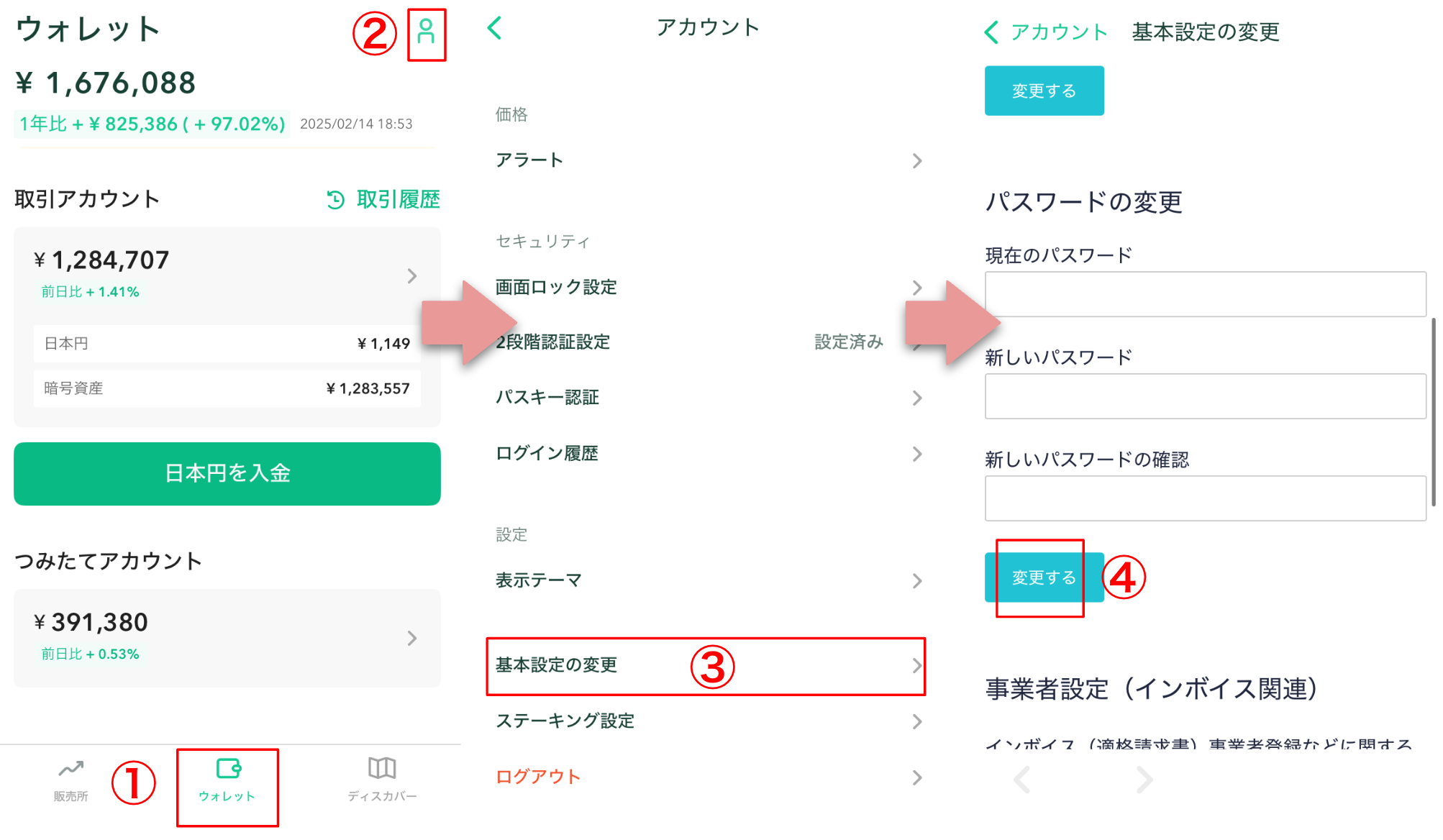The width and height of the screenshot is (1443, 840).
Task: Tap back chevron beside アカウント link
Action: tap(992, 32)
